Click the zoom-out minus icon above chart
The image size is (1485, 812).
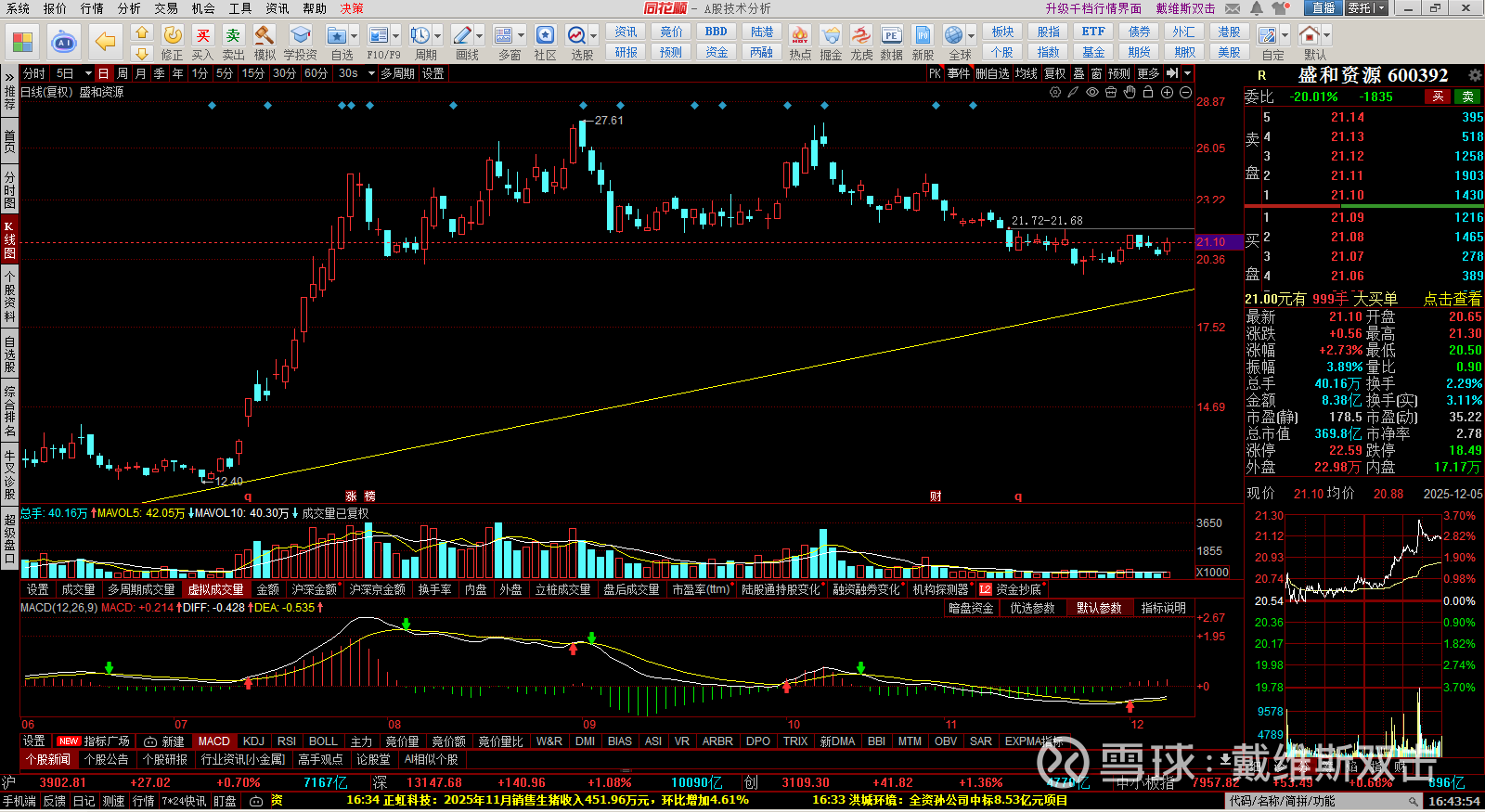(1185, 92)
